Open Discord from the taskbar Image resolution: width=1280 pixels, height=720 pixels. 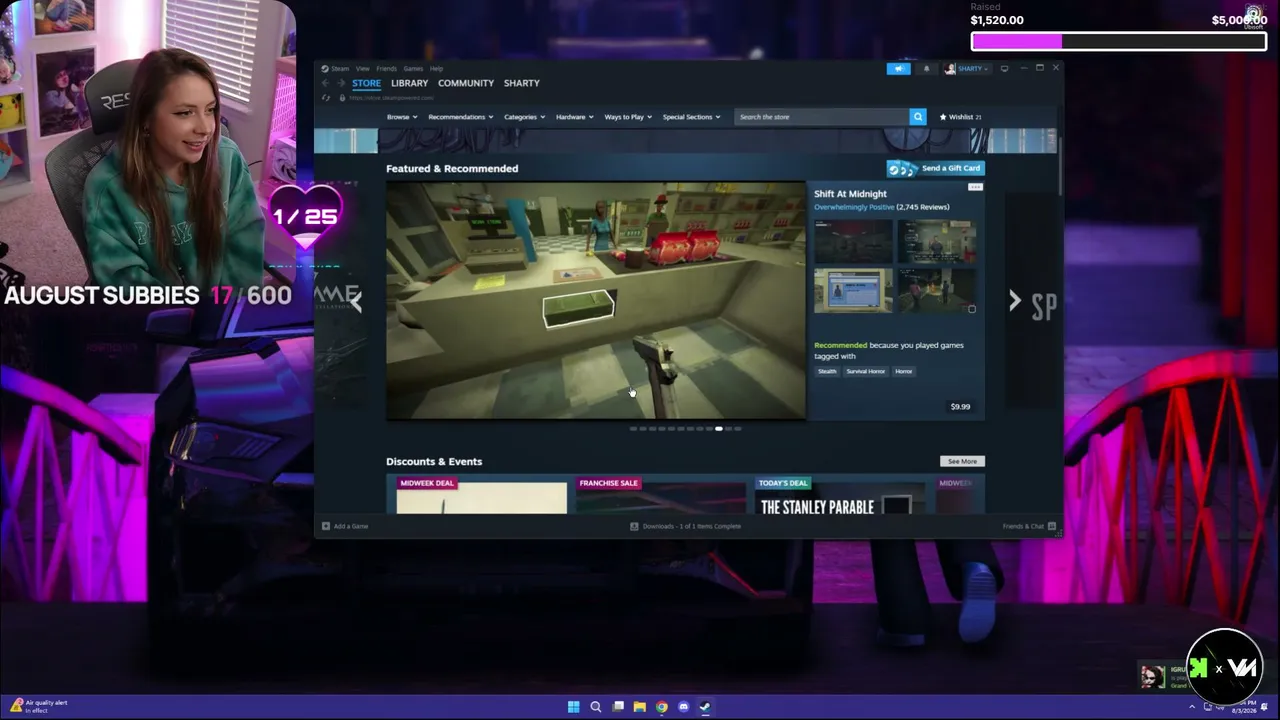pos(683,707)
